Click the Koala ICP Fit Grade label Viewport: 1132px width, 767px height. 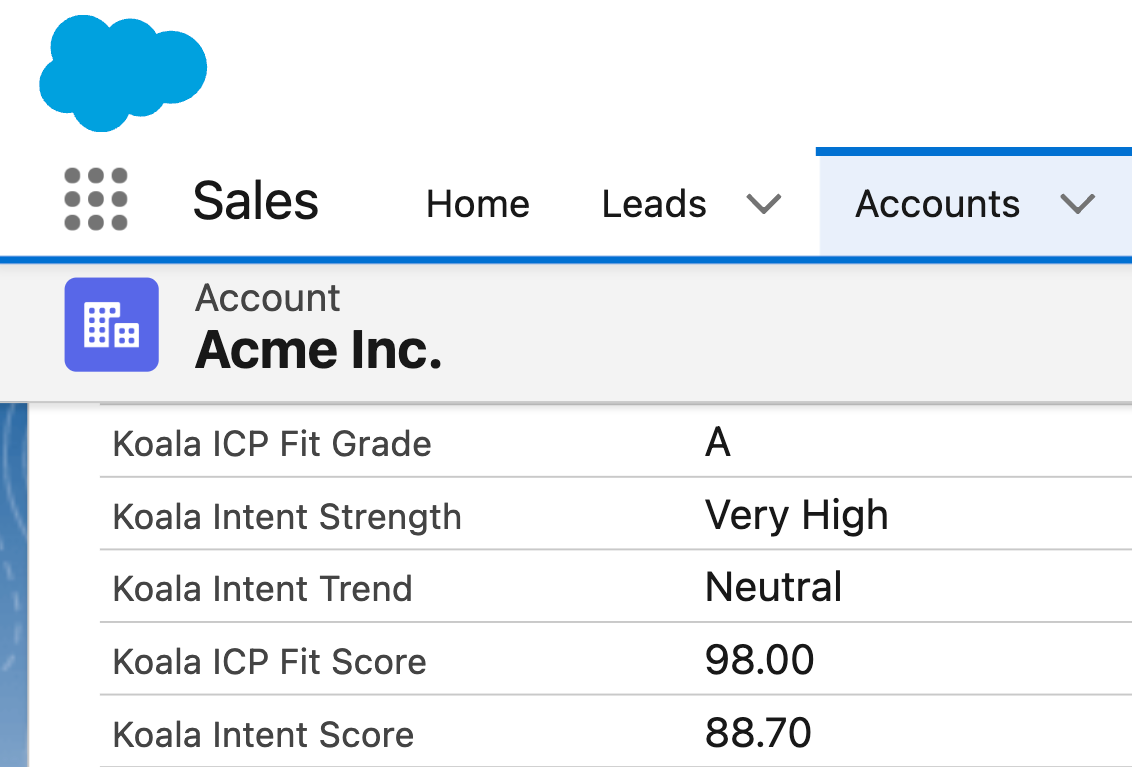coord(272,443)
